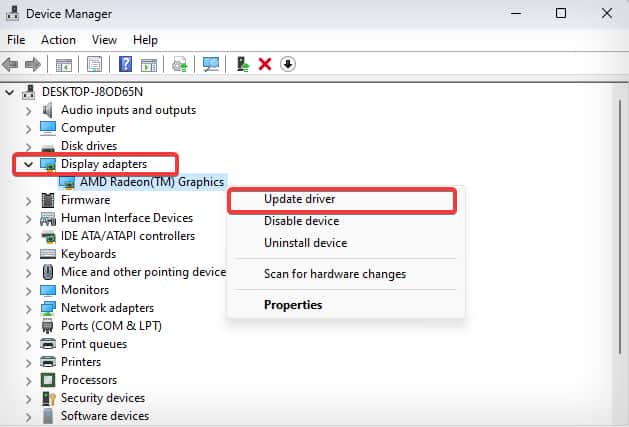Screen dimensions: 629x427
Task: Select the Software devices label
Action: [105, 416]
